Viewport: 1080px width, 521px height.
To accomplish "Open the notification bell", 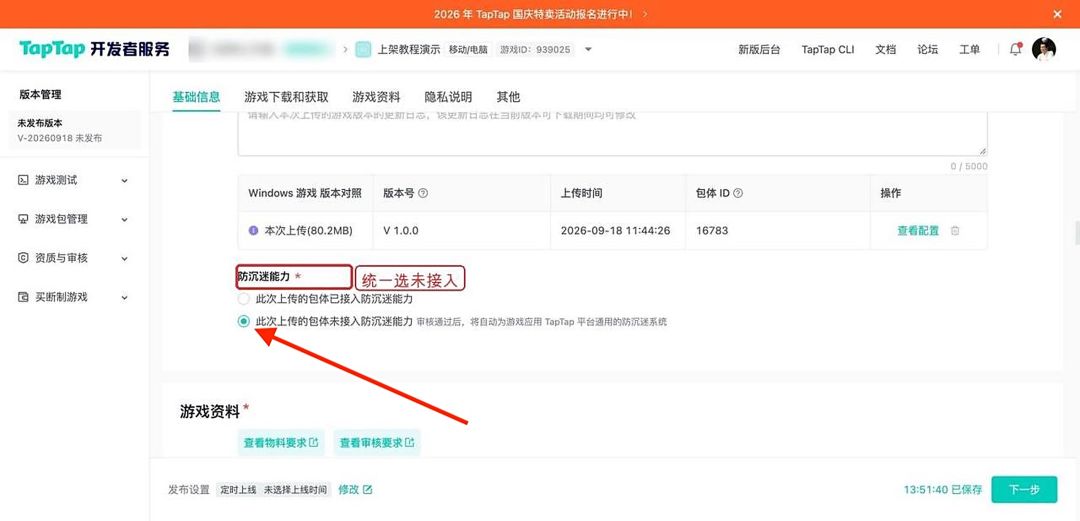I will (x=1015, y=50).
